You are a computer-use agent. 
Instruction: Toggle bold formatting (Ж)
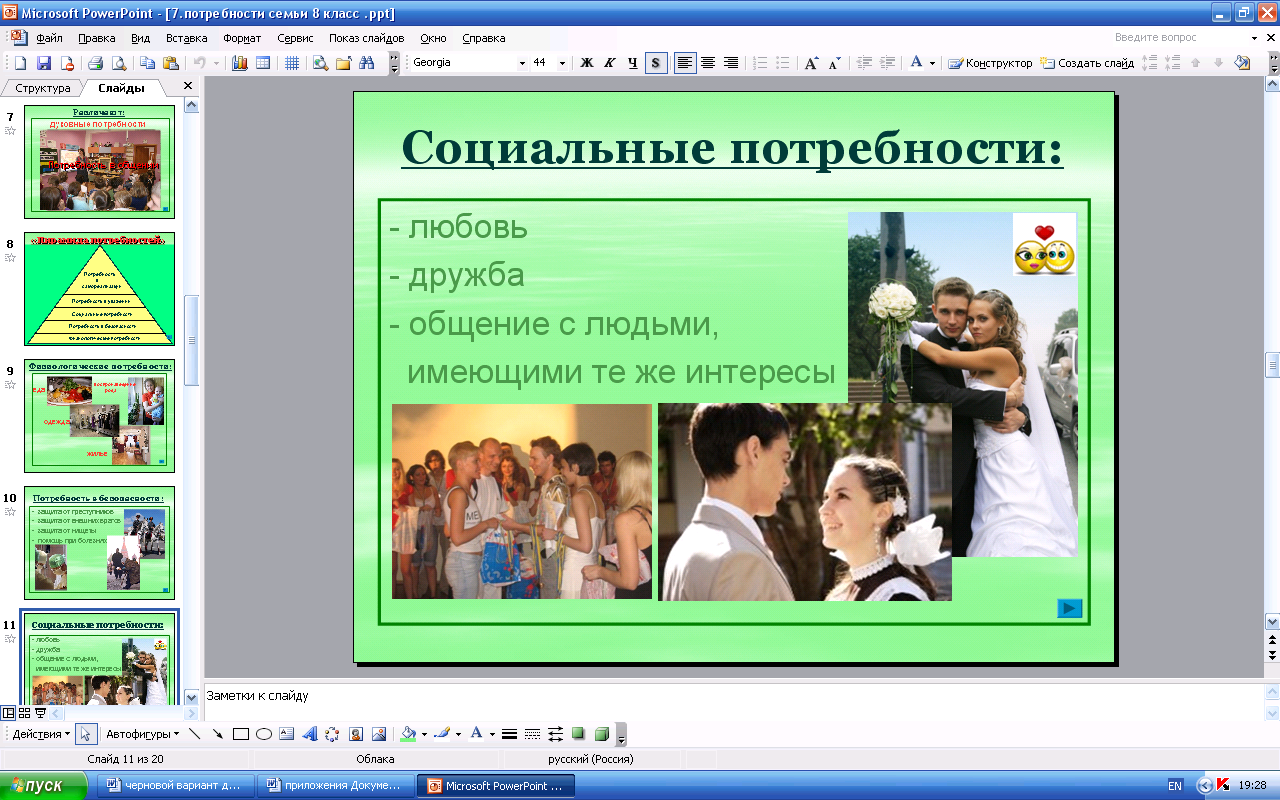click(587, 63)
